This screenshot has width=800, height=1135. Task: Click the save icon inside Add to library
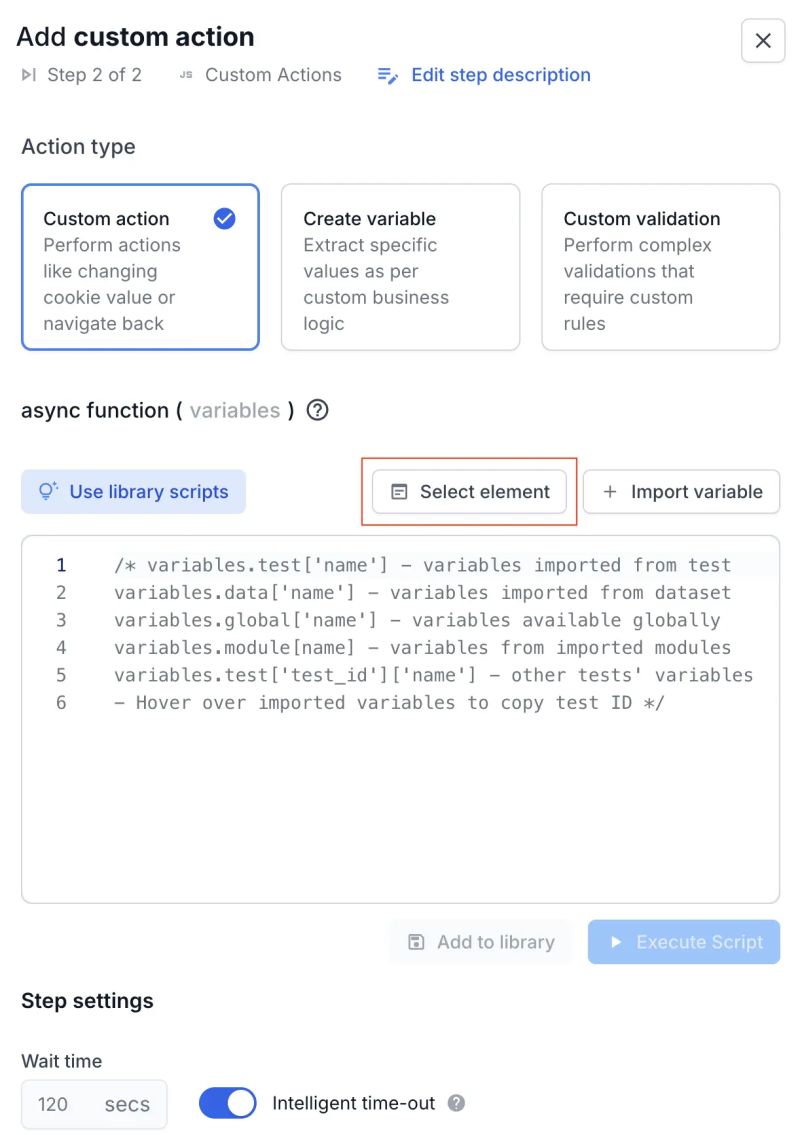[x=415, y=942]
